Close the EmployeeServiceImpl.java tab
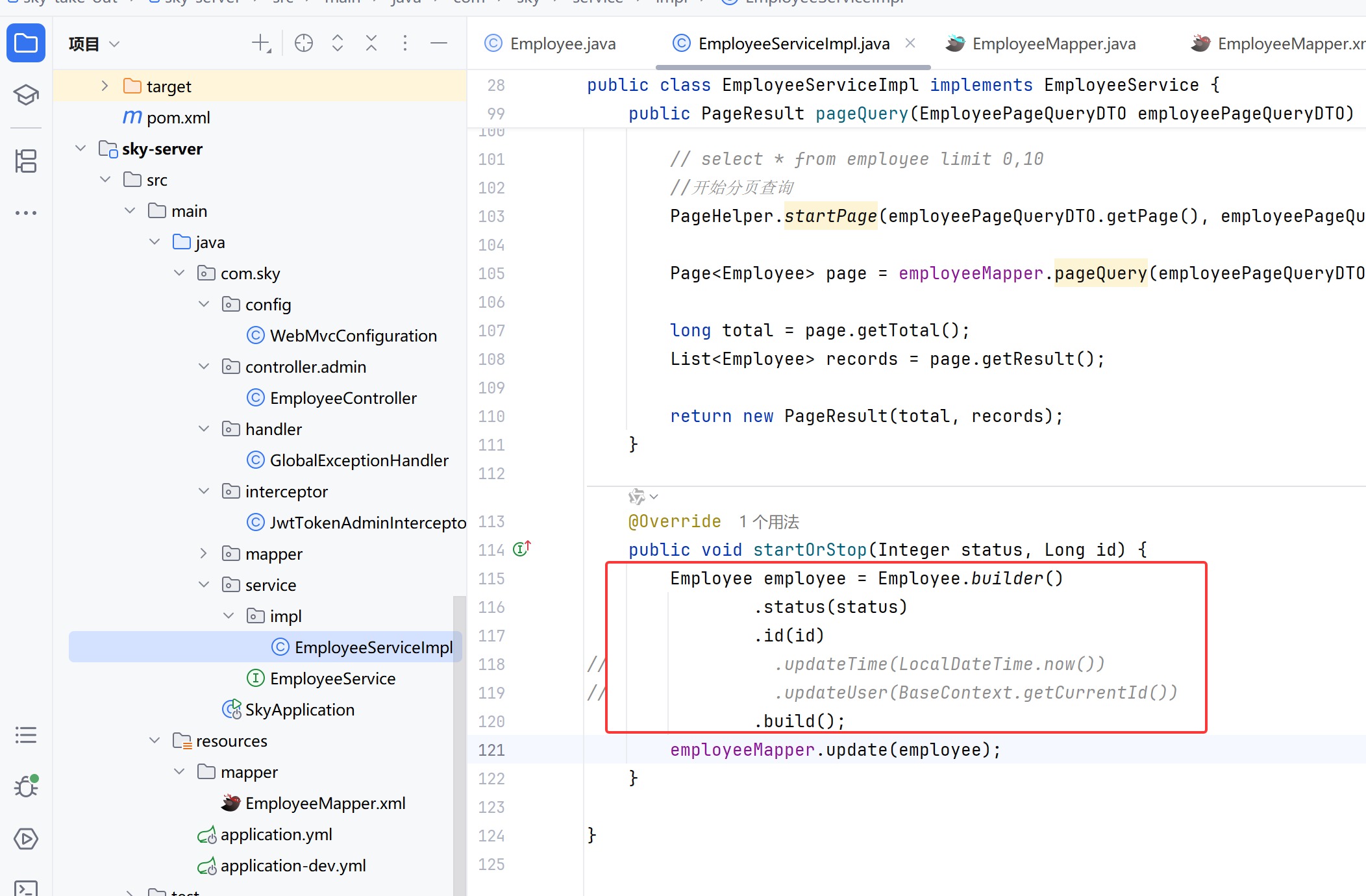This screenshot has width=1366, height=896. pos(910,43)
